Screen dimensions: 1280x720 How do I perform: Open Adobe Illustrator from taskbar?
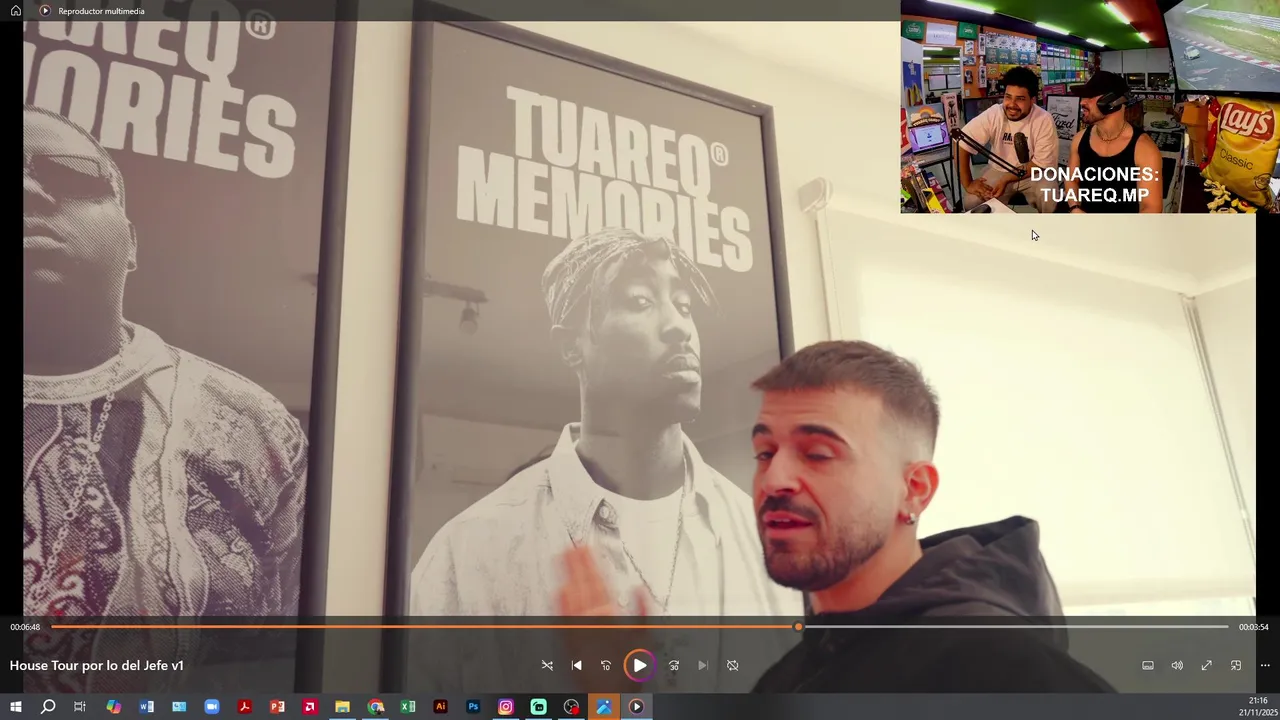click(440, 707)
